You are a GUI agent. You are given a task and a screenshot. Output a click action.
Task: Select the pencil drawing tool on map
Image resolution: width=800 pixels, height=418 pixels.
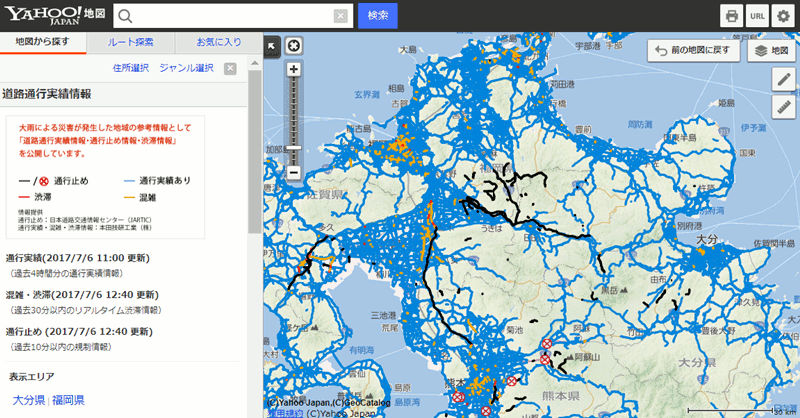[x=784, y=80]
